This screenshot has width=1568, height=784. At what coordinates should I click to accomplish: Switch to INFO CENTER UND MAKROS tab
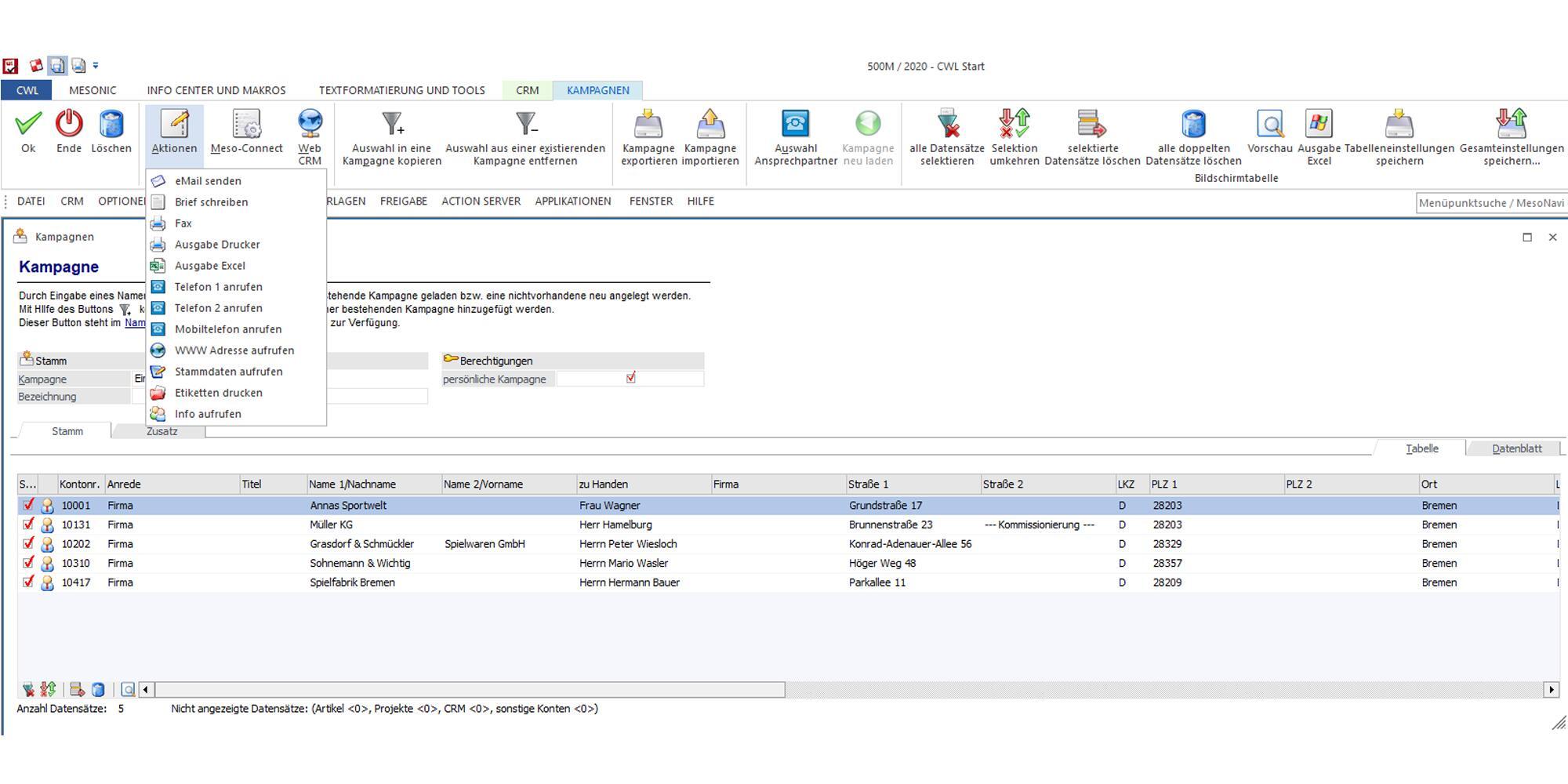point(216,90)
